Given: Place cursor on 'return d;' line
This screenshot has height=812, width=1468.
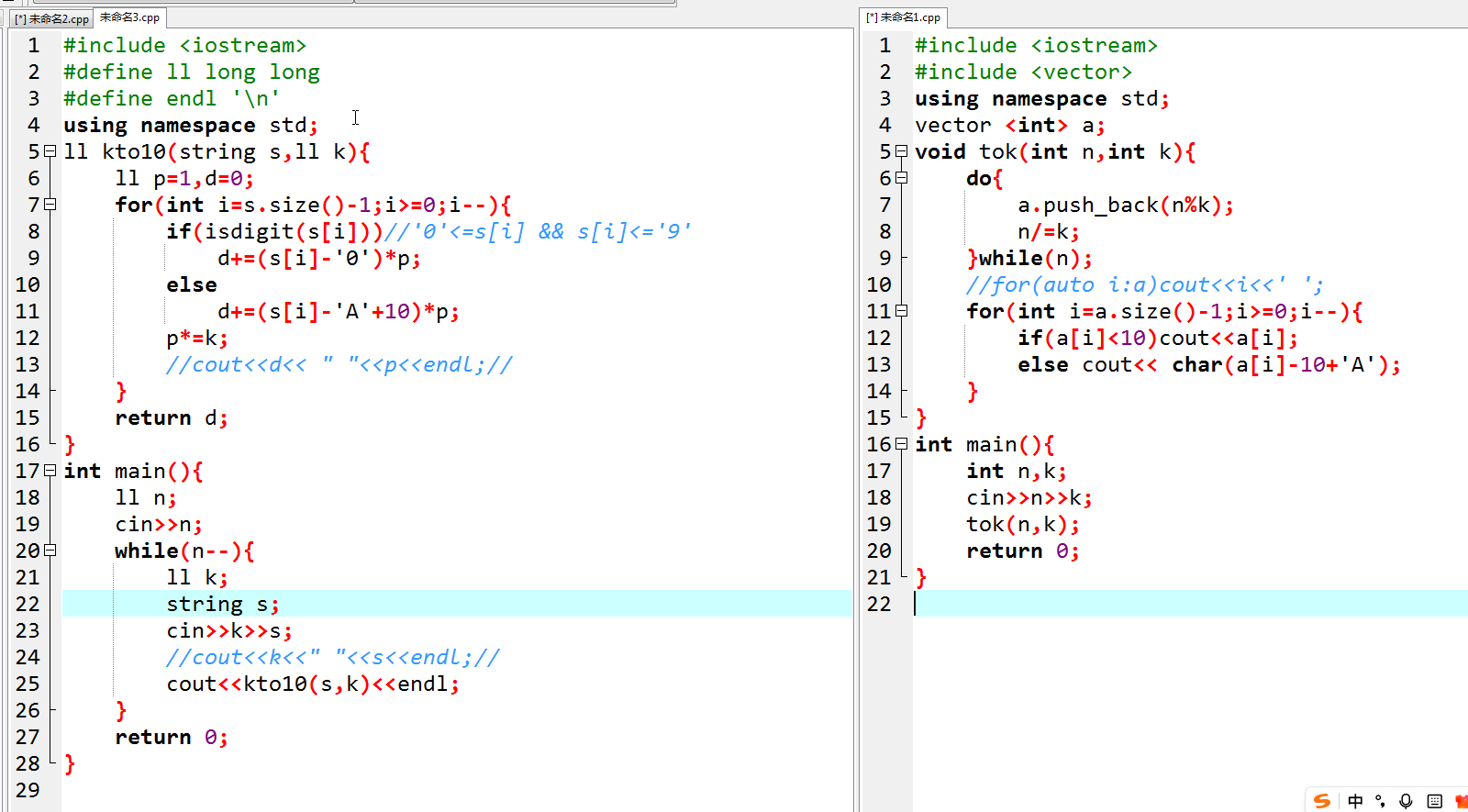Looking at the screenshot, I should tap(171, 418).
